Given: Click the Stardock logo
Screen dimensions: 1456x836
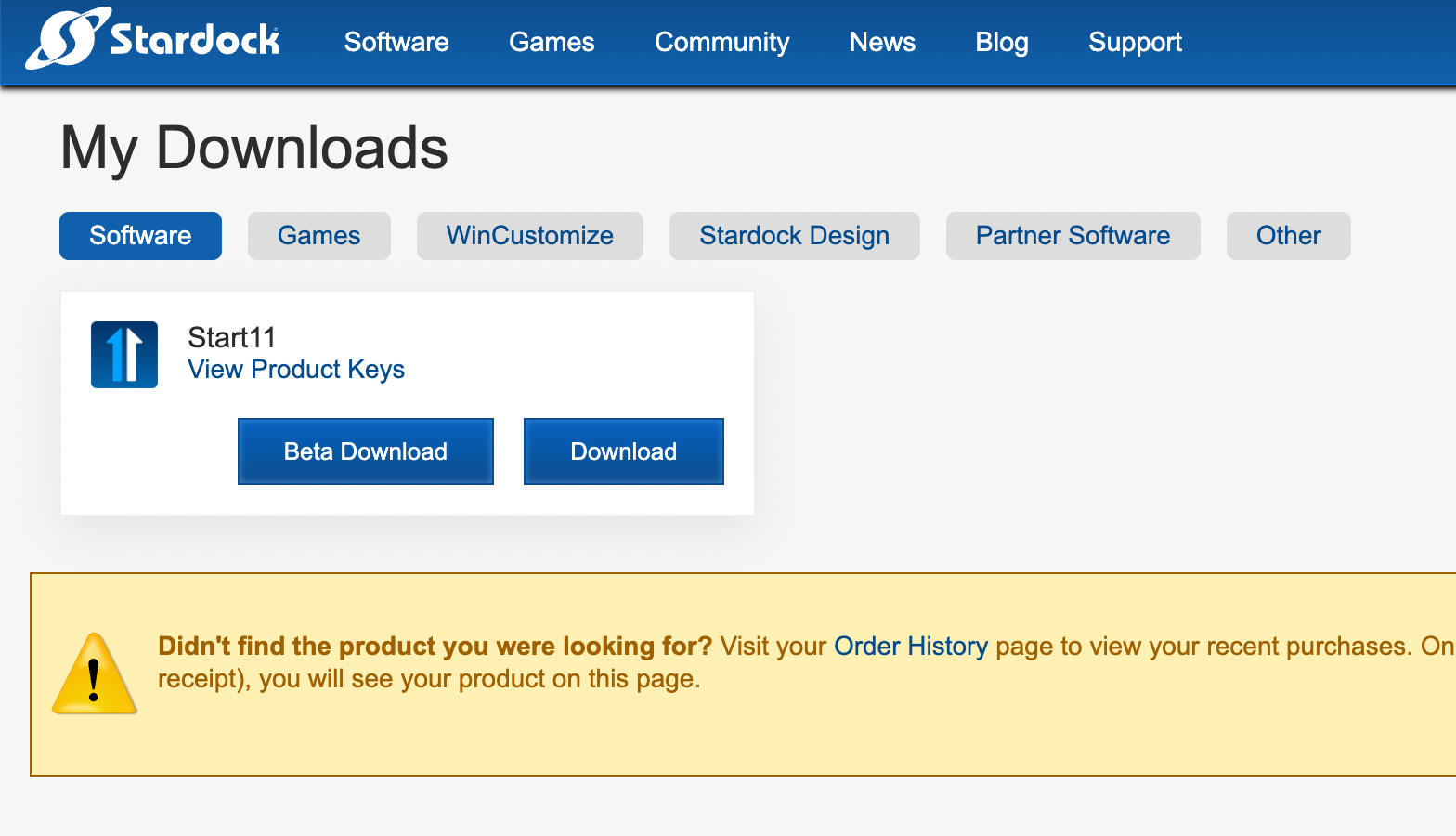Looking at the screenshot, I should (x=153, y=39).
